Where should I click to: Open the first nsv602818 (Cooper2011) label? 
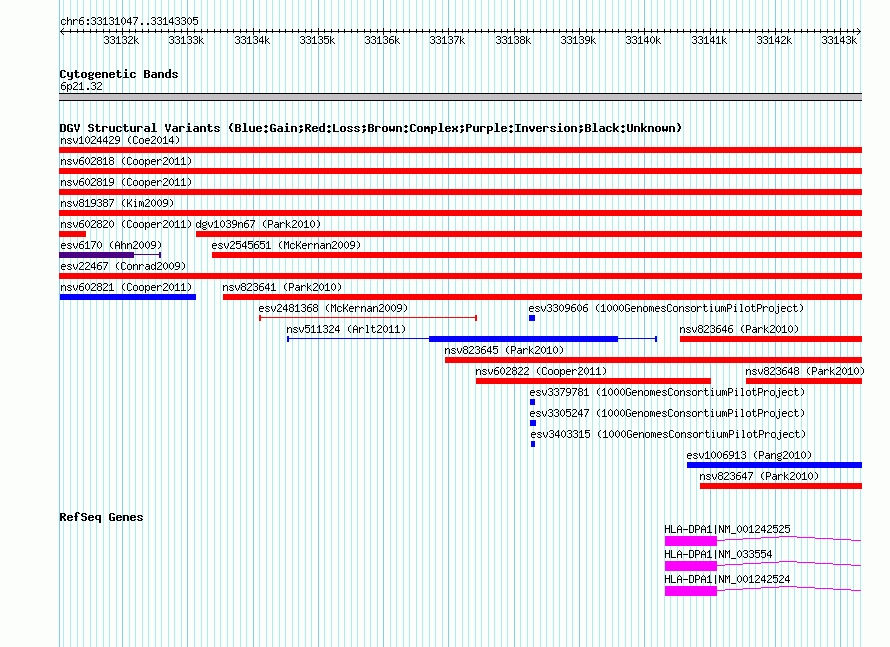click(126, 161)
